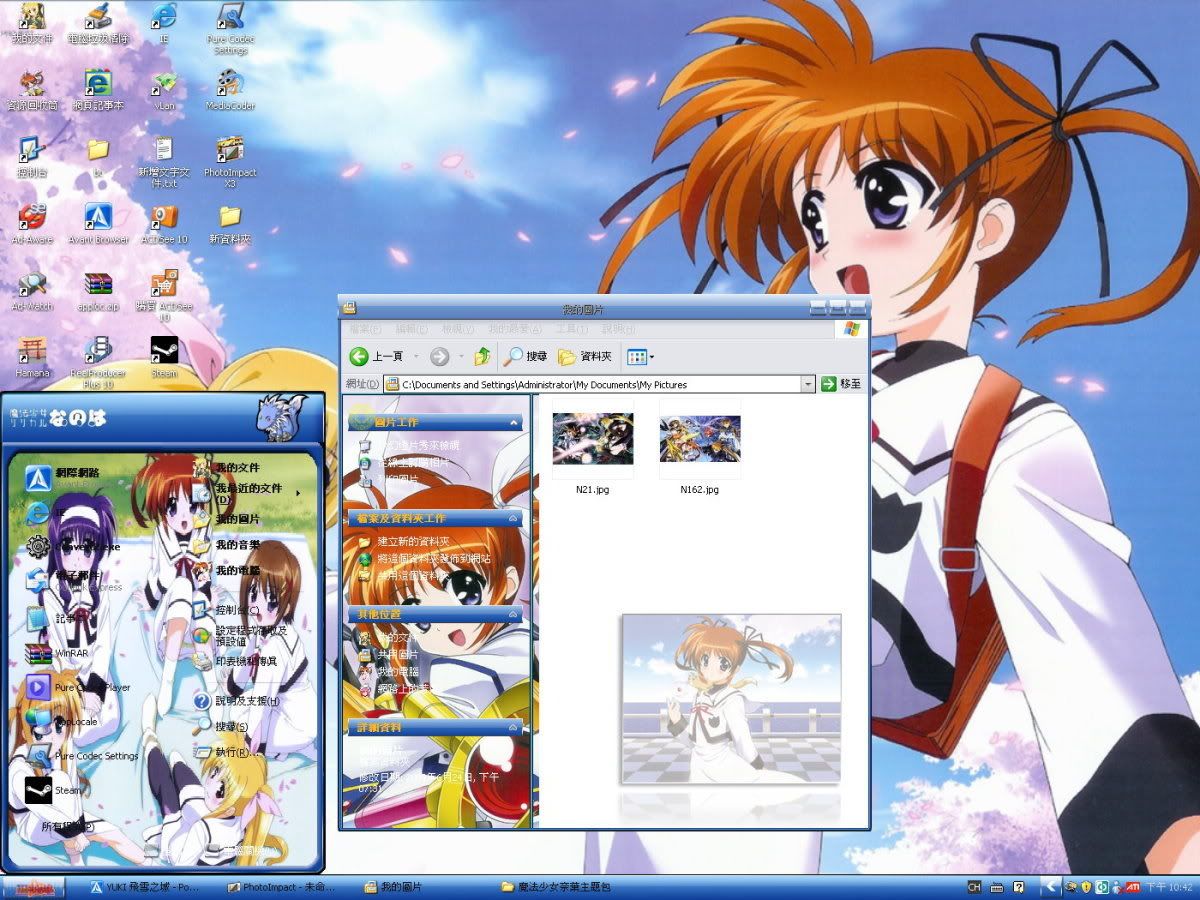The width and height of the screenshot is (1200, 900).
Task: Launch Steam from the Start menu
Action: [54, 790]
